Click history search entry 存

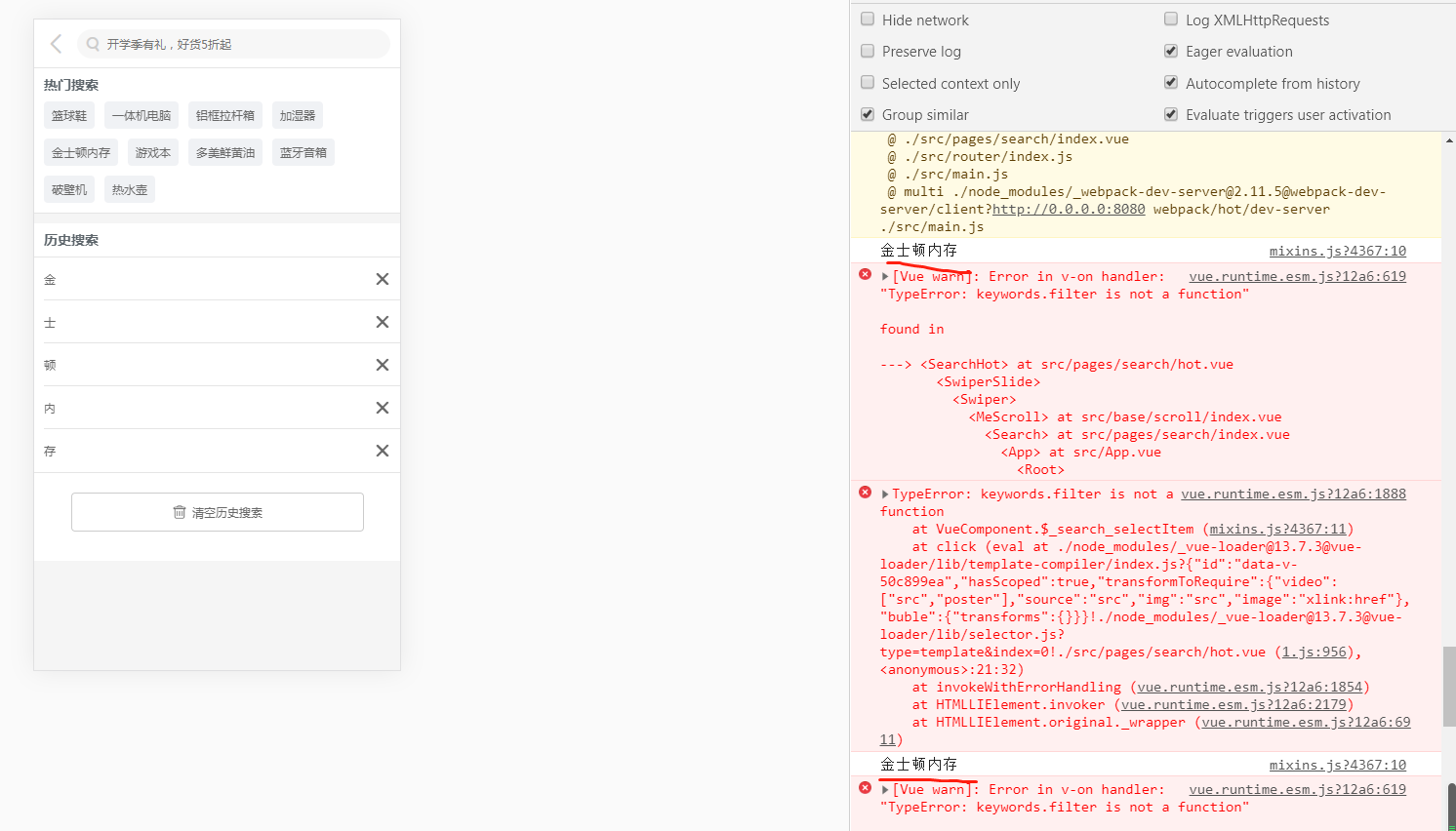click(50, 451)
